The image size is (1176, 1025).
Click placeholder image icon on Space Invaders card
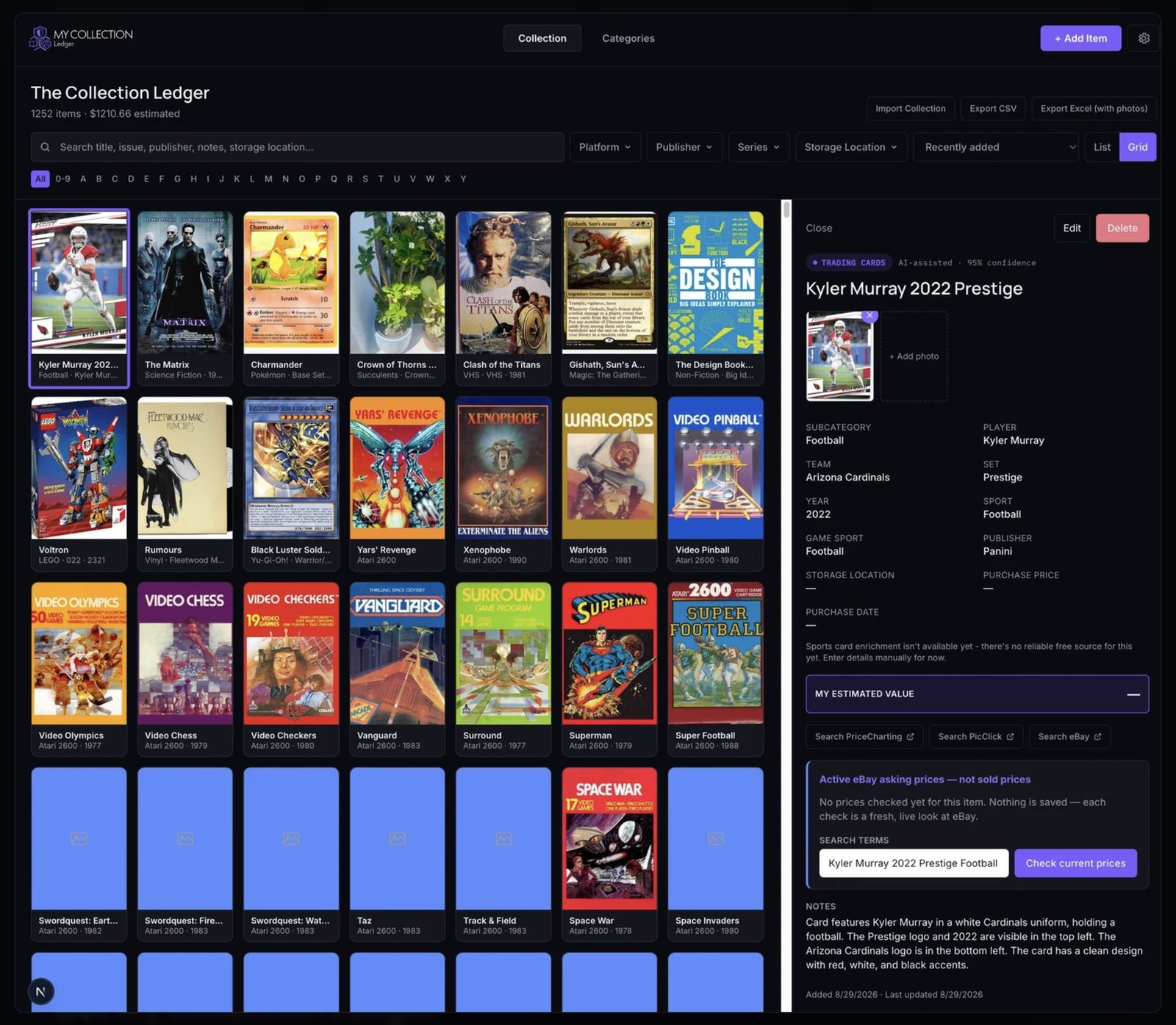(x=715, y=838)
